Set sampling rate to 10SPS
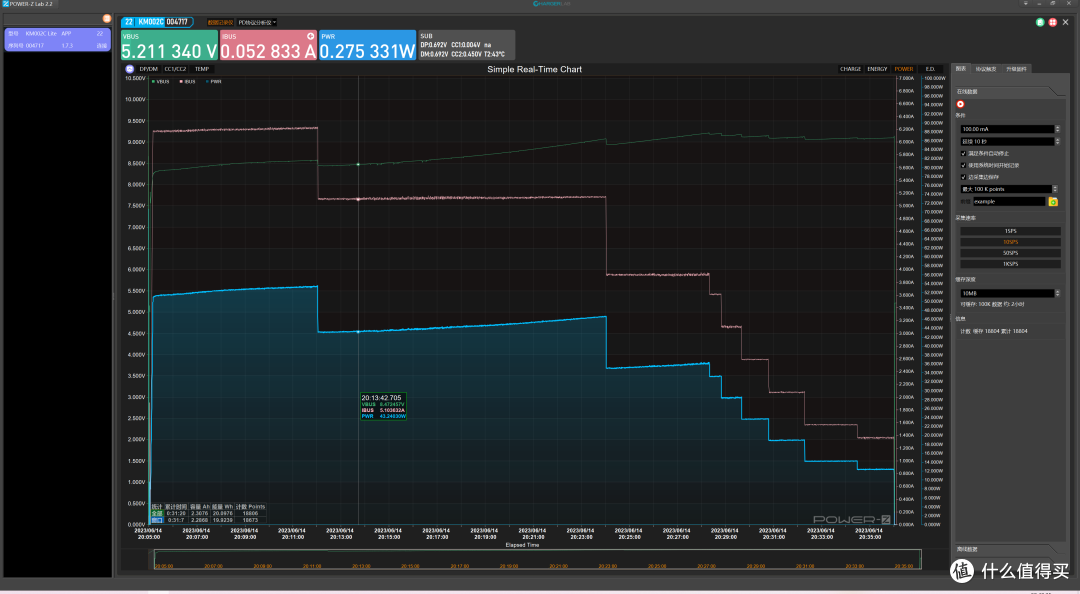Viewport: 1080px width, 594px height. (1010, 243)
